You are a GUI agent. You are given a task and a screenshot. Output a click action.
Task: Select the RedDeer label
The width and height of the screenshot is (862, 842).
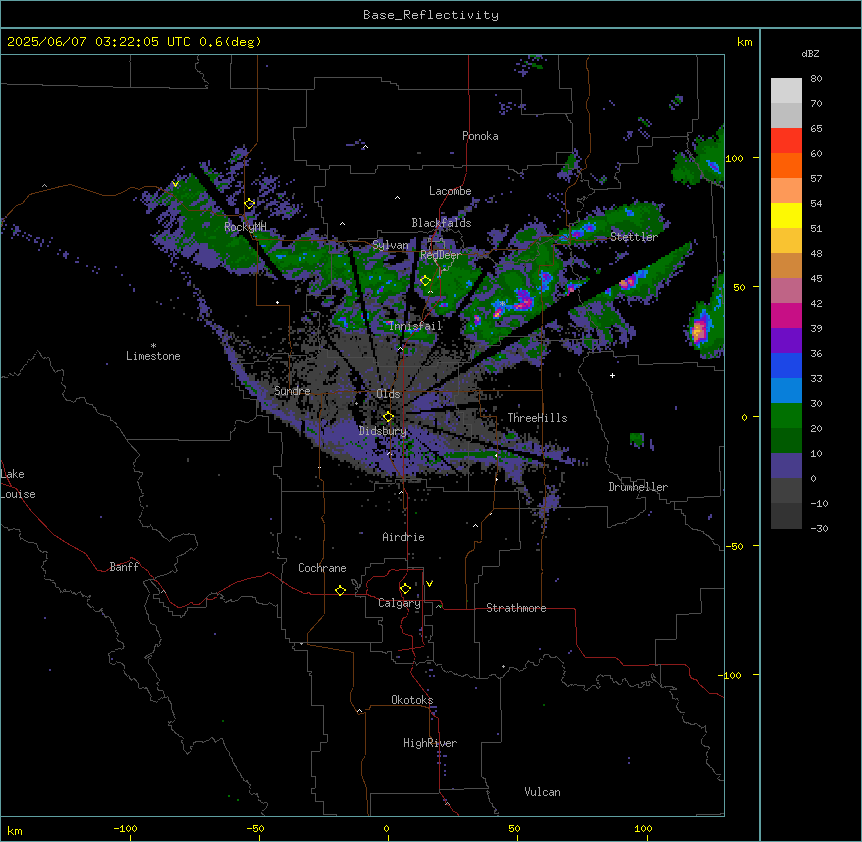point(441,255)
